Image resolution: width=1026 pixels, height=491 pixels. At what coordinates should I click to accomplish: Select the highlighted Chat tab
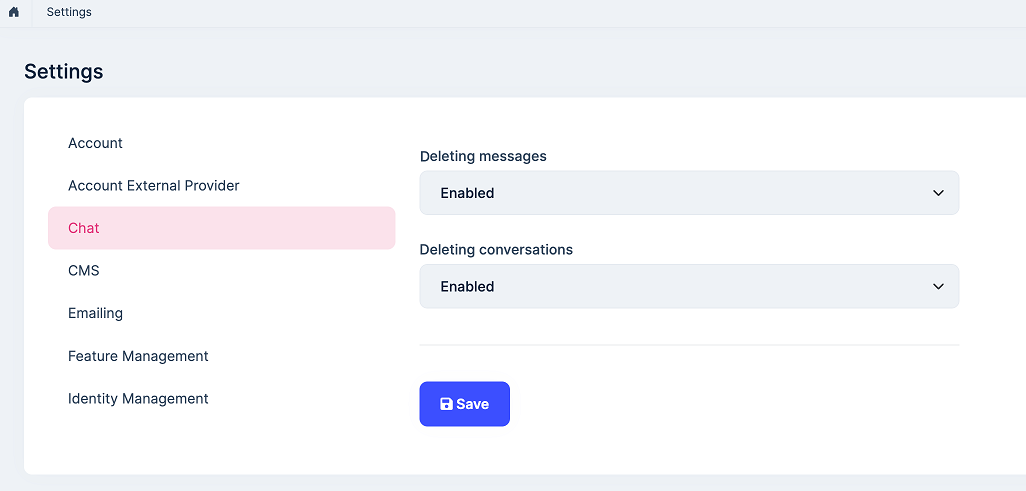84,228
